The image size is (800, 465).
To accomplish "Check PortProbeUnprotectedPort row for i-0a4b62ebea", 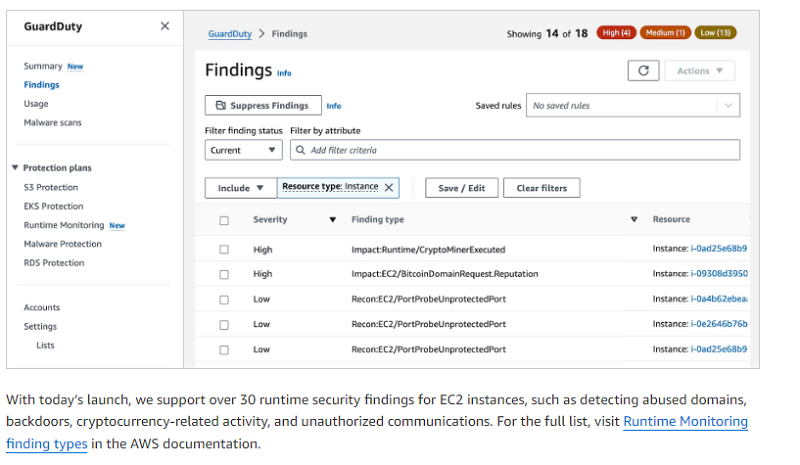I will 224,300.
